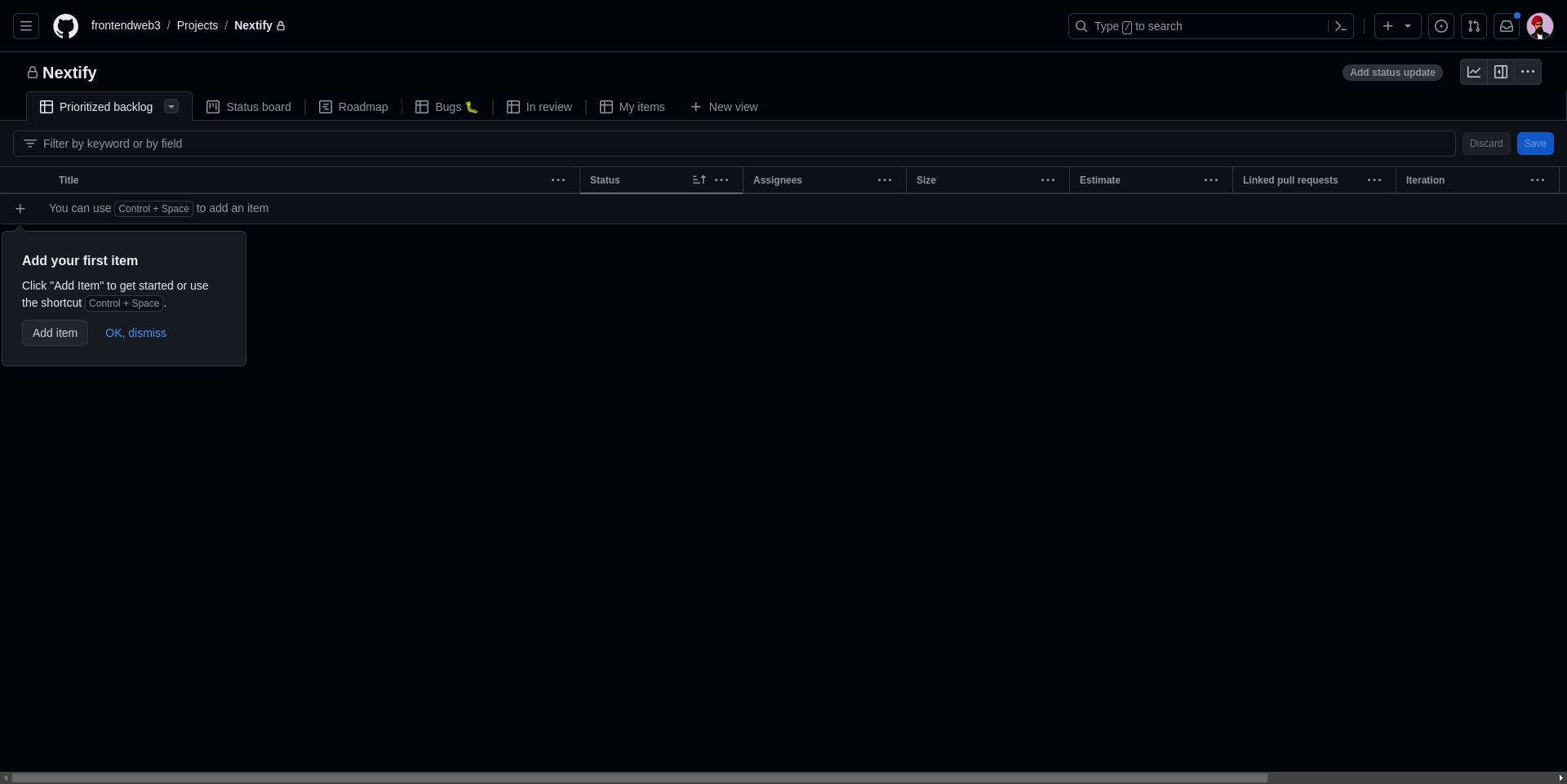Open the Notifications inbox icon
This screenshot has height=784, width=1567.
coord(1507,26)
